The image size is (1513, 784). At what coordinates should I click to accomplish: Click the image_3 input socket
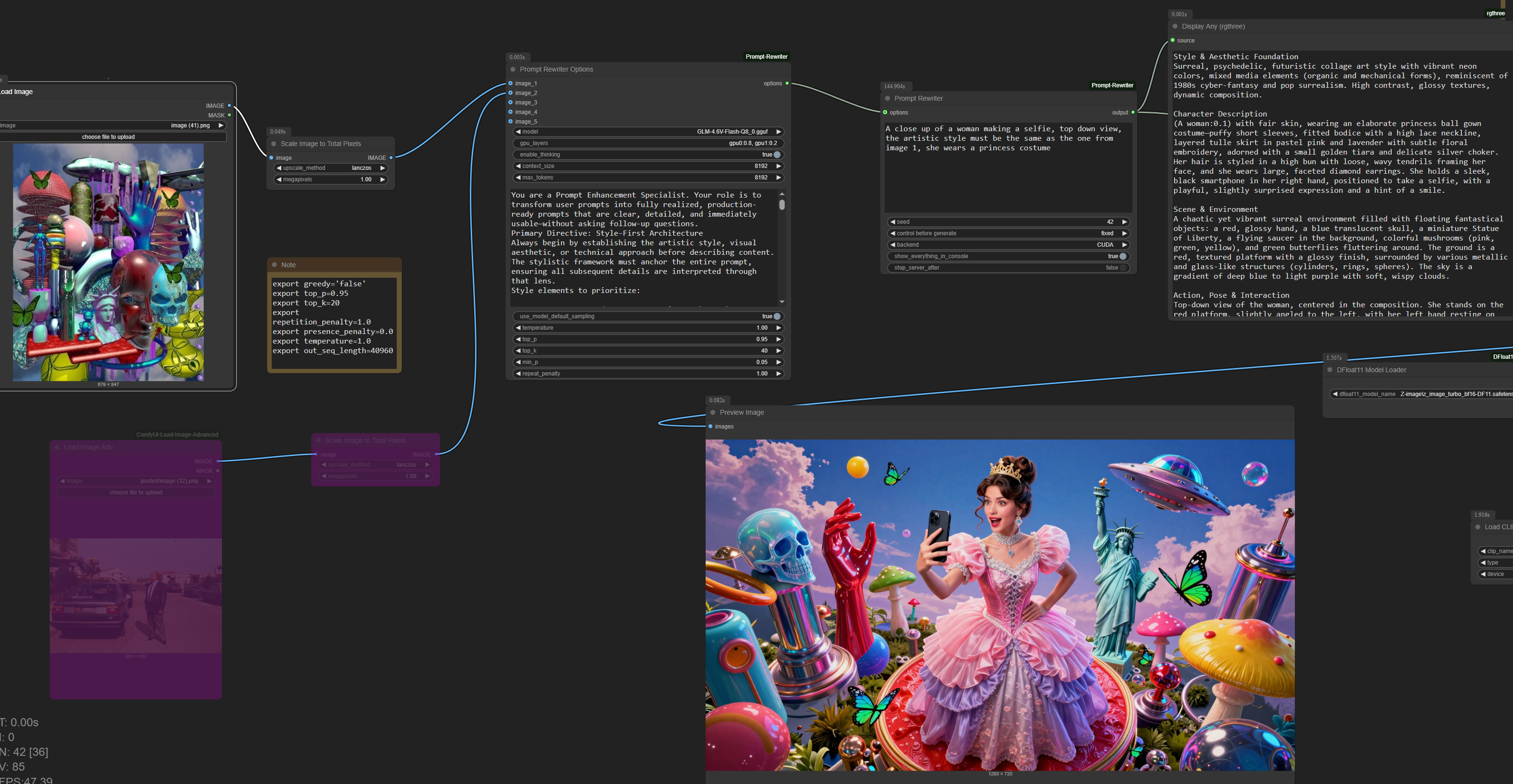(x=510, y=103)
